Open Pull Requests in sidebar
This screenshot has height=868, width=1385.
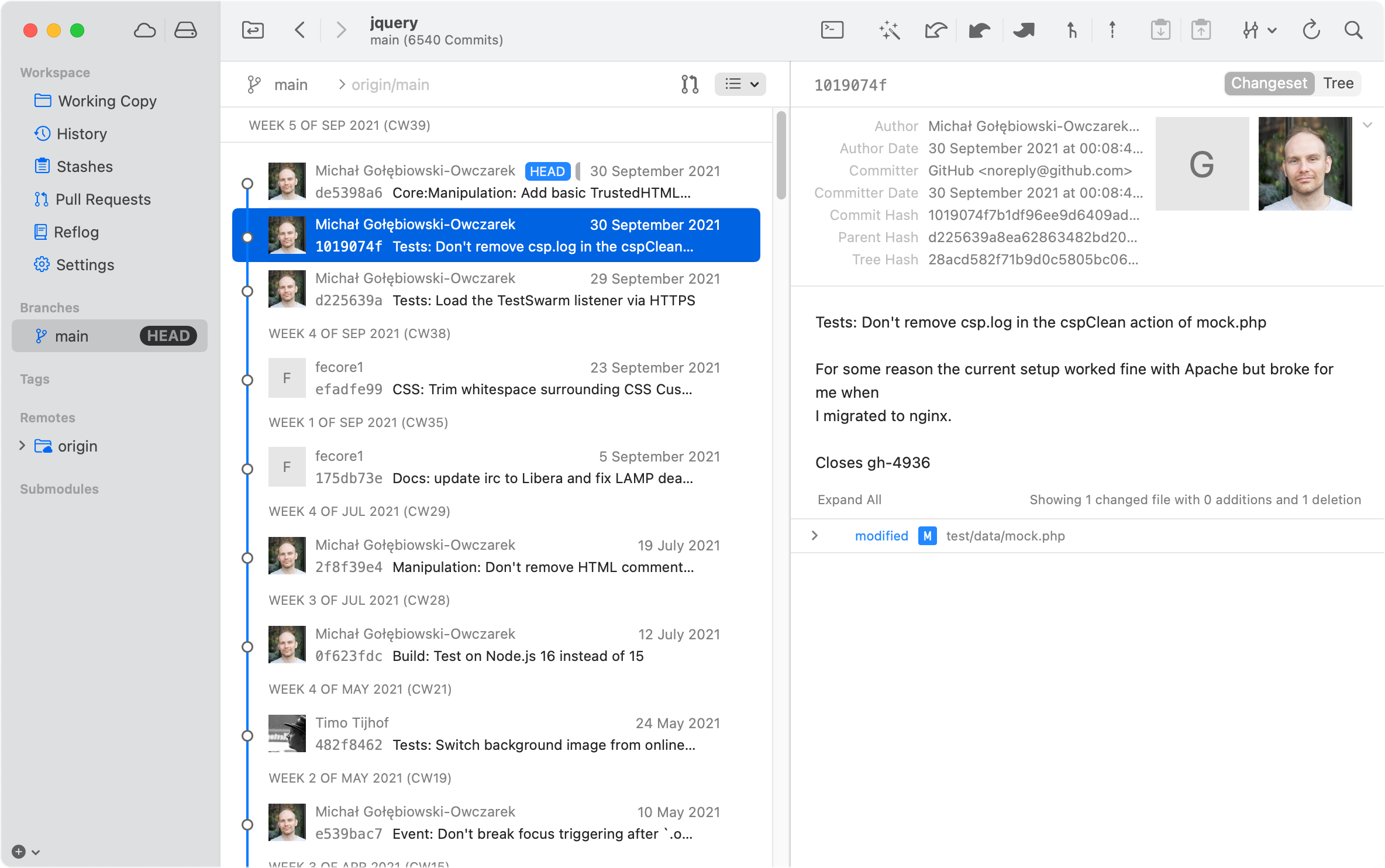102,199
